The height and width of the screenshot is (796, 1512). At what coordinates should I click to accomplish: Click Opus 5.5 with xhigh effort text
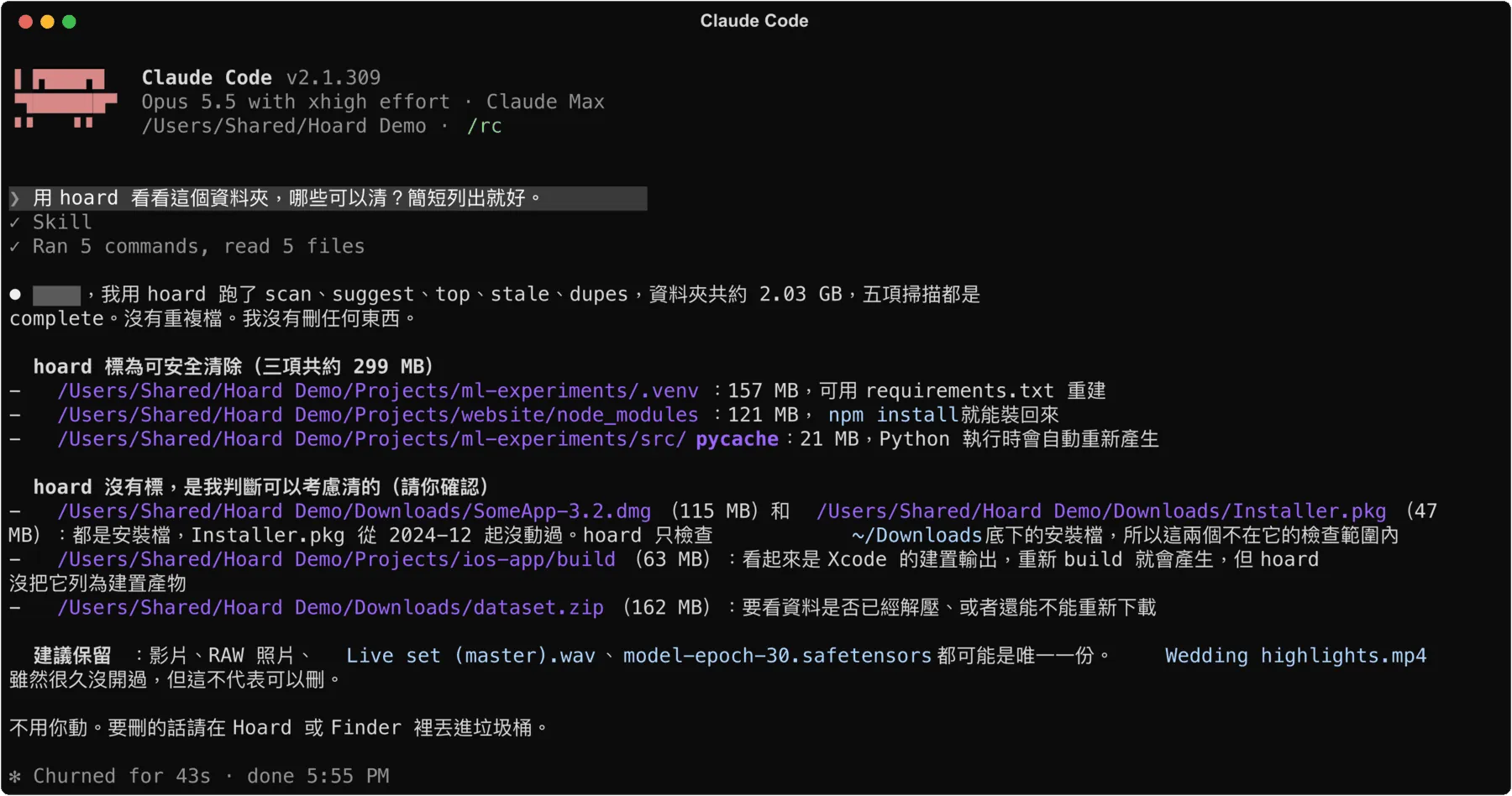296,102
